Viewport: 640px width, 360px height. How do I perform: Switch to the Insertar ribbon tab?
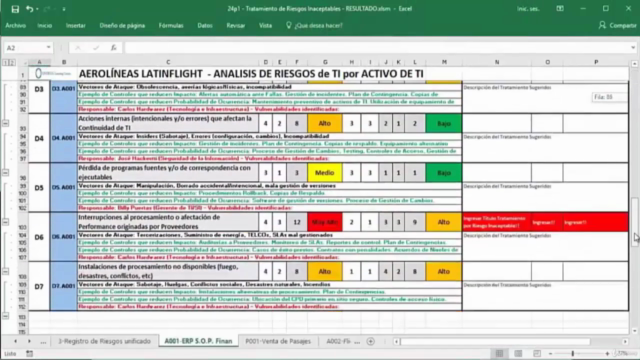pos(76,25)
